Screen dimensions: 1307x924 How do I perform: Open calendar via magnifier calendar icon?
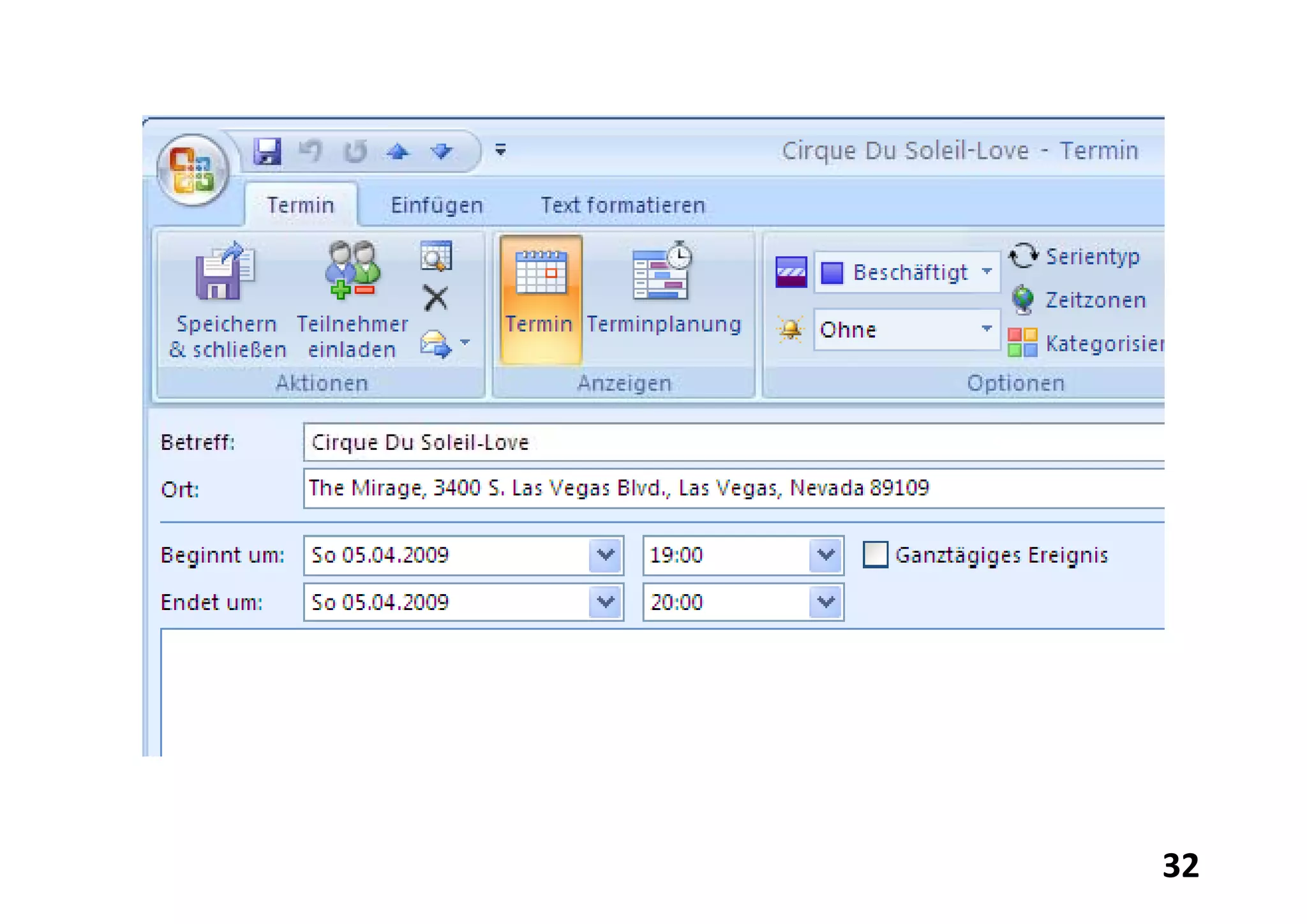click(436, 256)
